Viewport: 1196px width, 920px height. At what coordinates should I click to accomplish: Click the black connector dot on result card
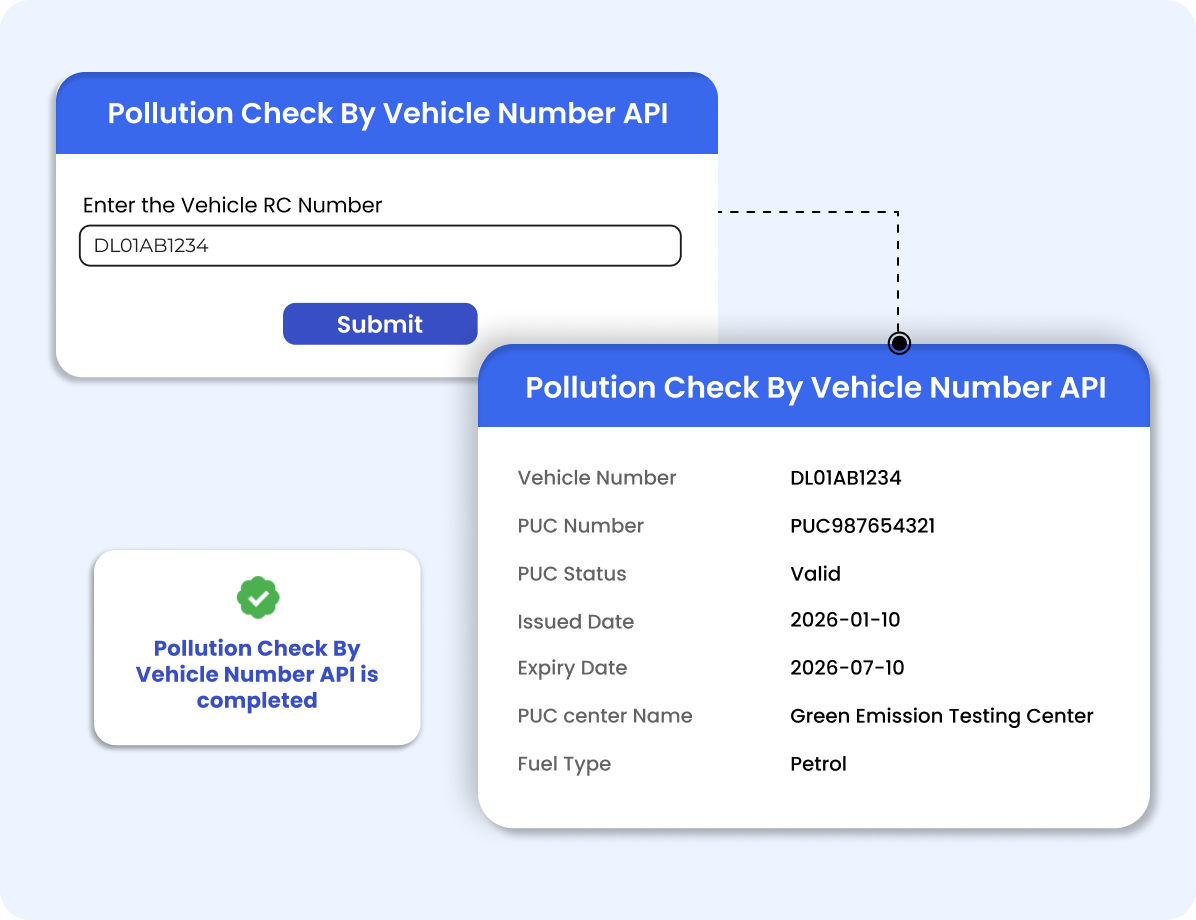(899, 344)
